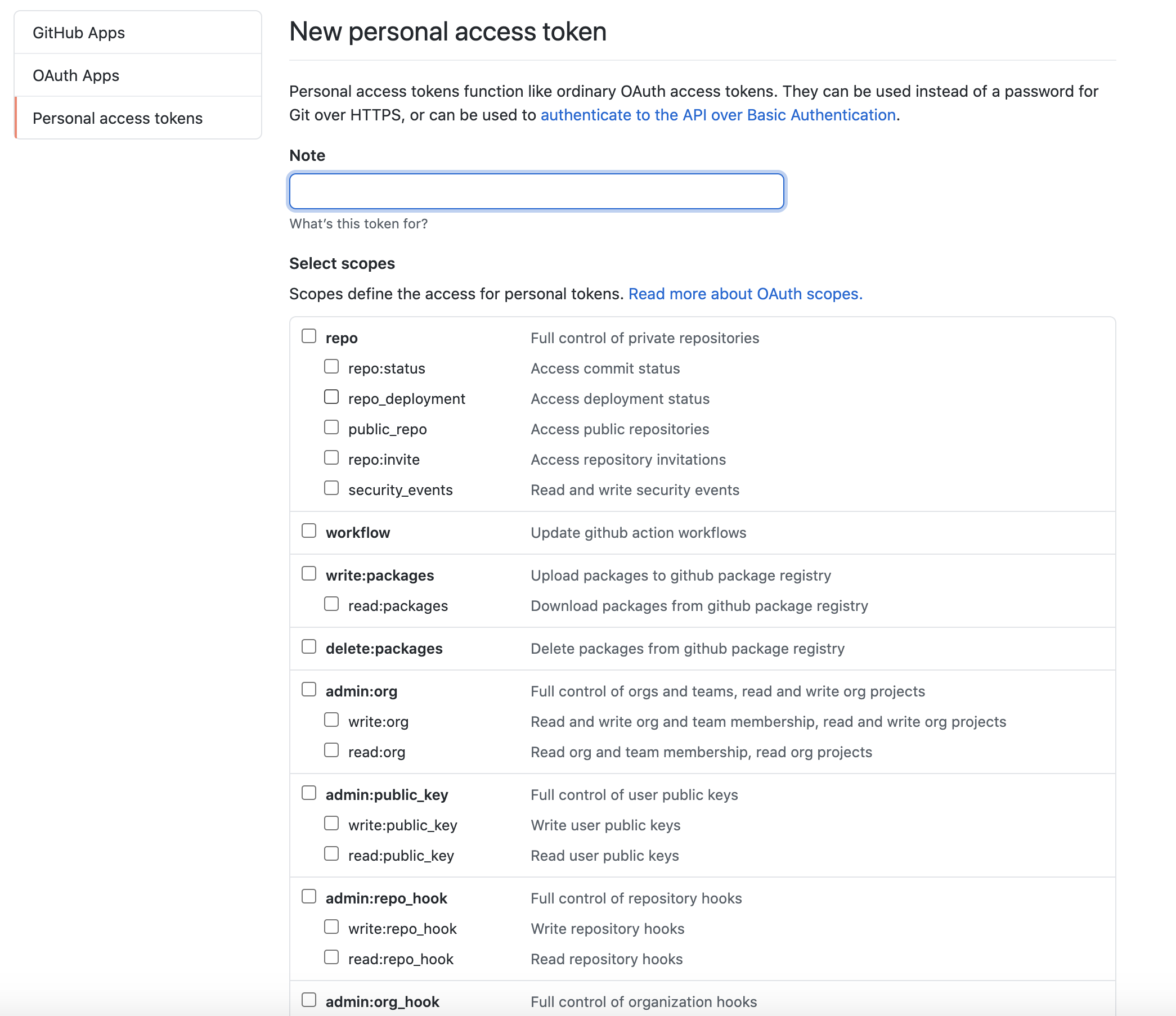Select the public_repo scope checkbox

tap(331, 428)
